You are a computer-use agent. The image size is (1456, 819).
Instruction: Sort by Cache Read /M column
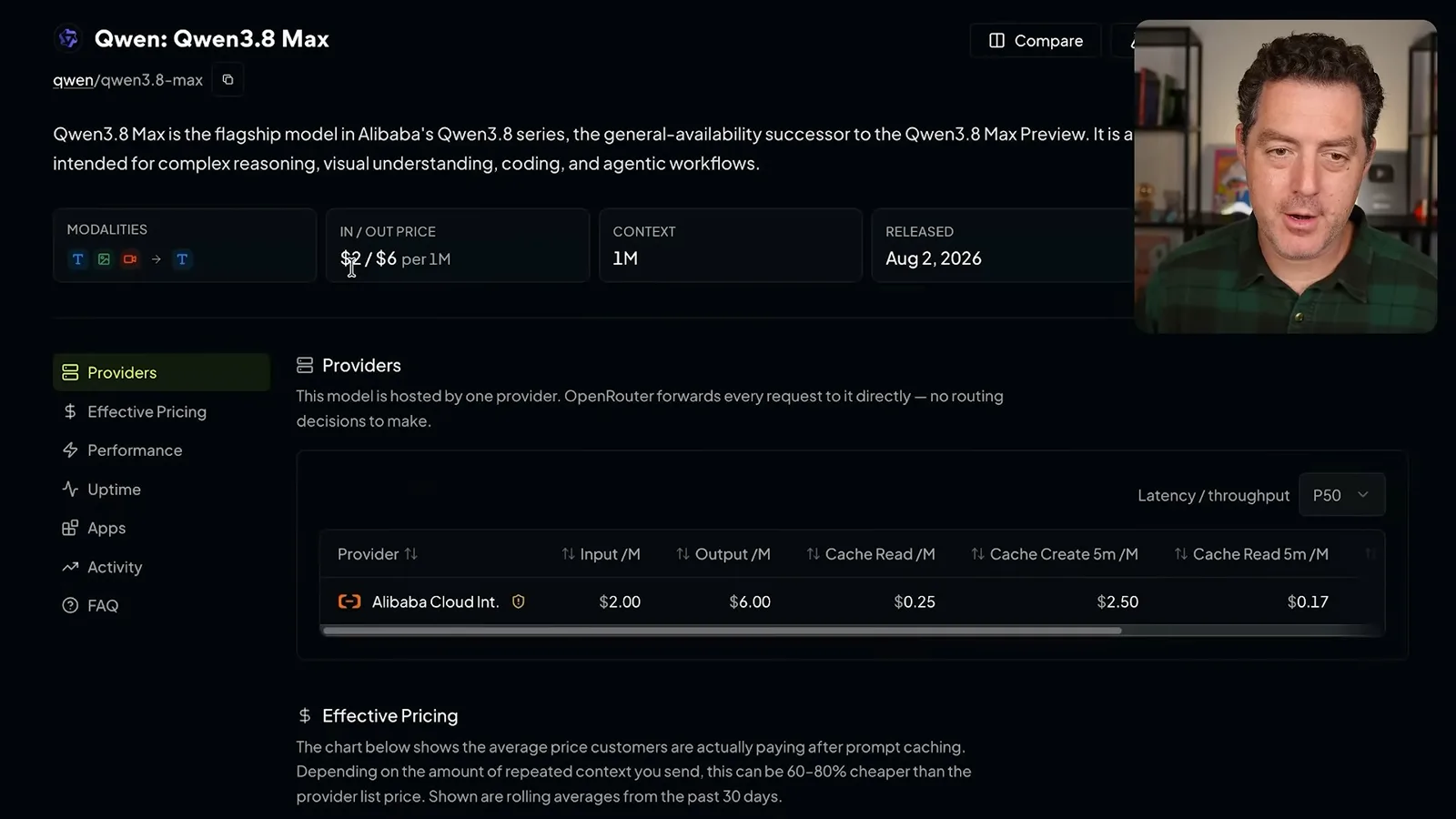(x=871, y=554)
